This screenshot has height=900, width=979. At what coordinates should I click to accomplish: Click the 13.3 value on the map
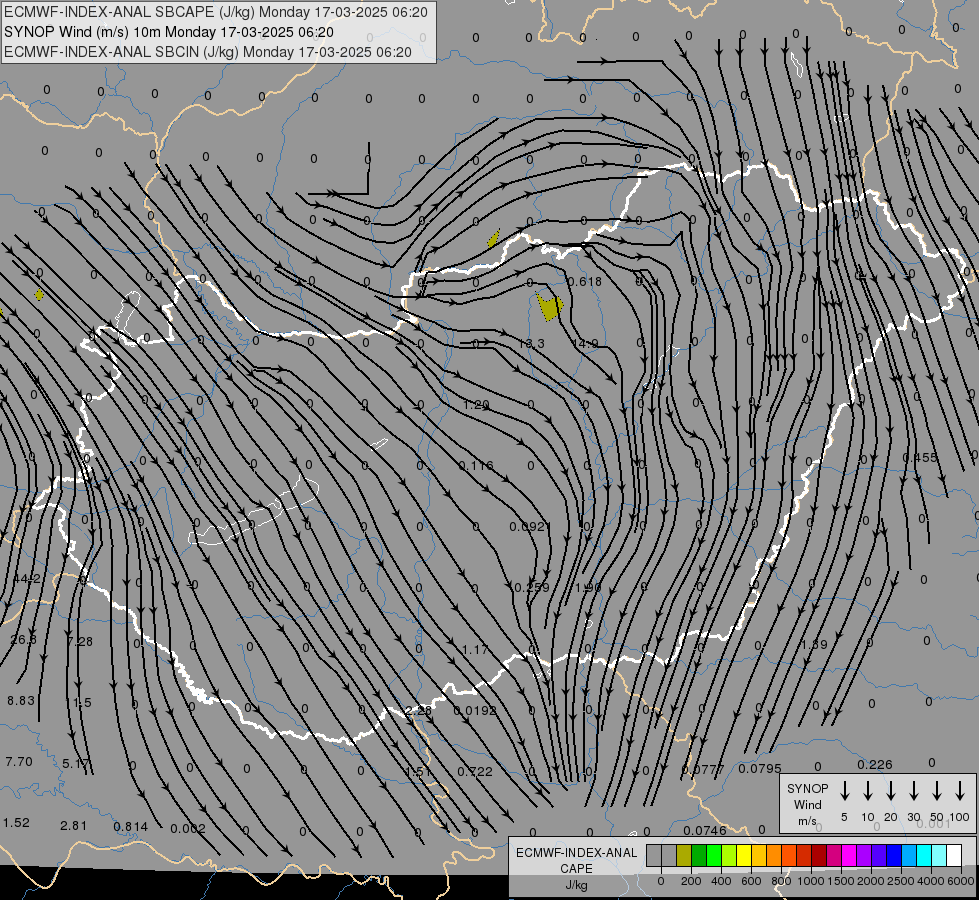pyautogui.click(x=531, y=344)
